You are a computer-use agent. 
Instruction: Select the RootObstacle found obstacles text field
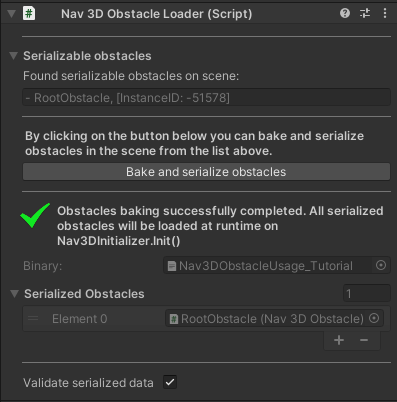(206, 97)
